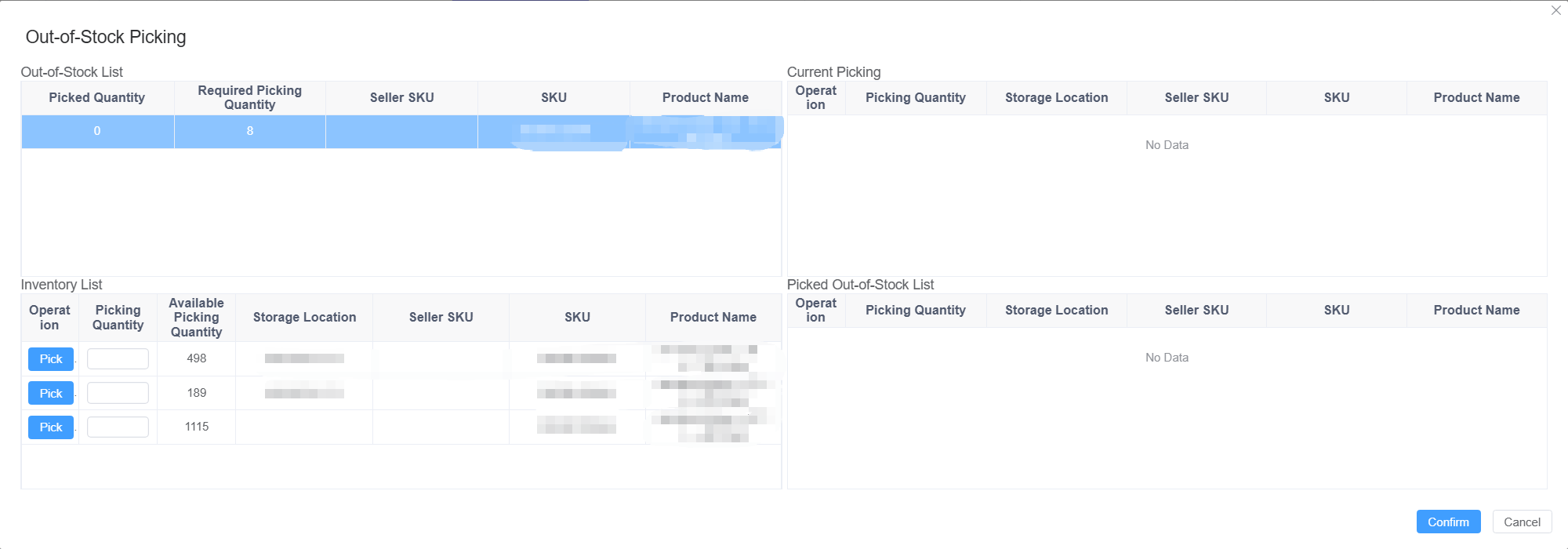Click the Storage Location header in Inventory List
Image resolution: width=1568 pixels, height=549 pixels.
pyautogui.click(x=303, y=317)
